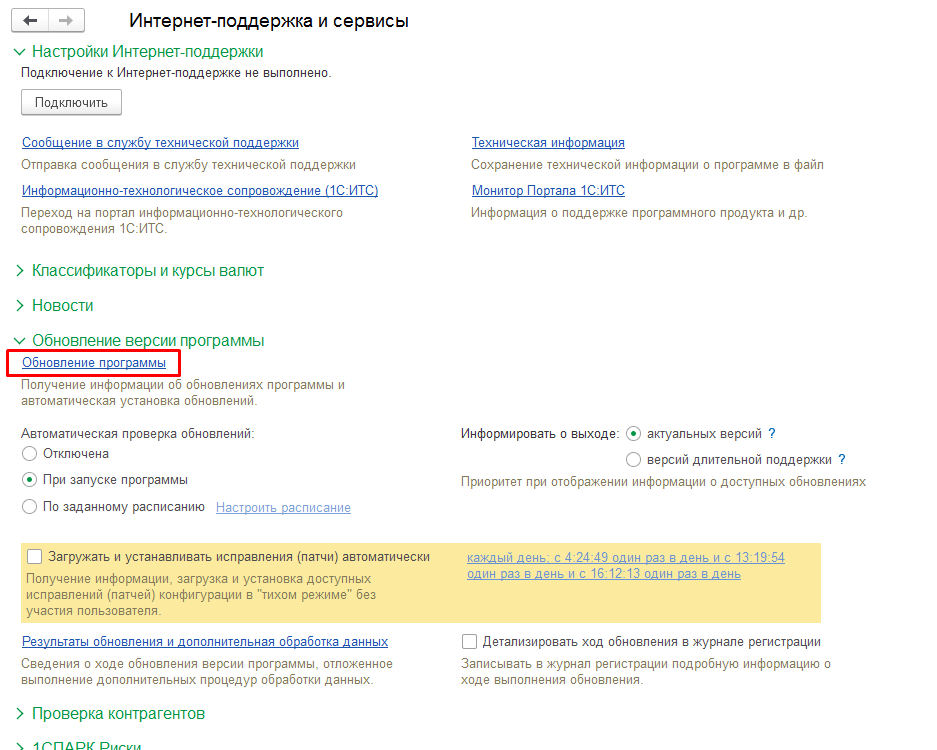
Task: Click the Интернет-поддержка и сервисы title
Action: click(269, 21)
